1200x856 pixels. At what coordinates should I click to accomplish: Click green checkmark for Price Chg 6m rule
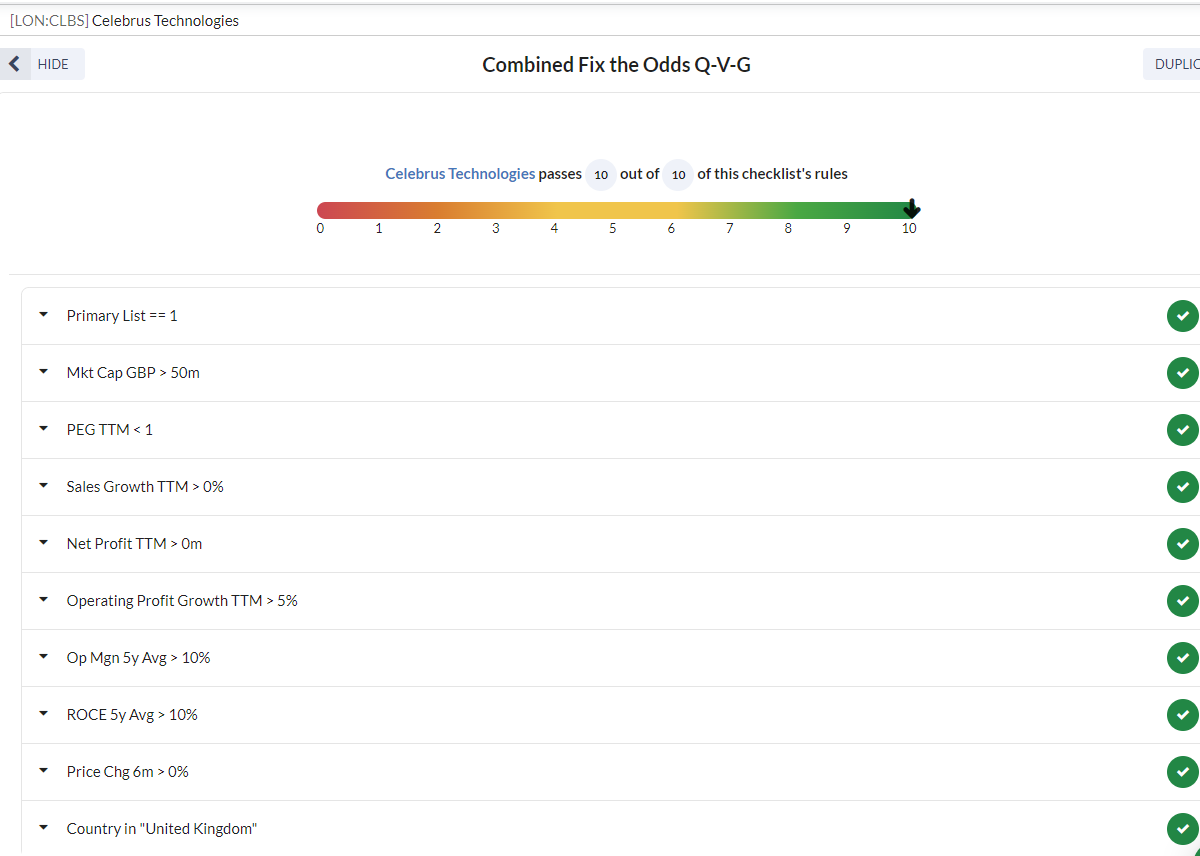(x=1182, y=772)
